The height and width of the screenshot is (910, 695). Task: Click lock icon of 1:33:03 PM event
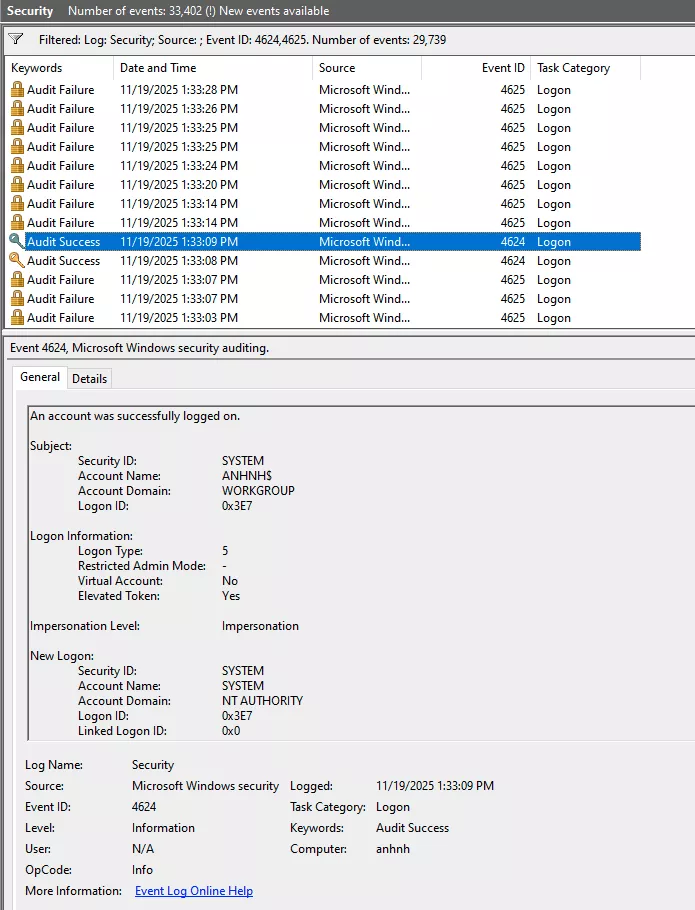pos(17,318)
